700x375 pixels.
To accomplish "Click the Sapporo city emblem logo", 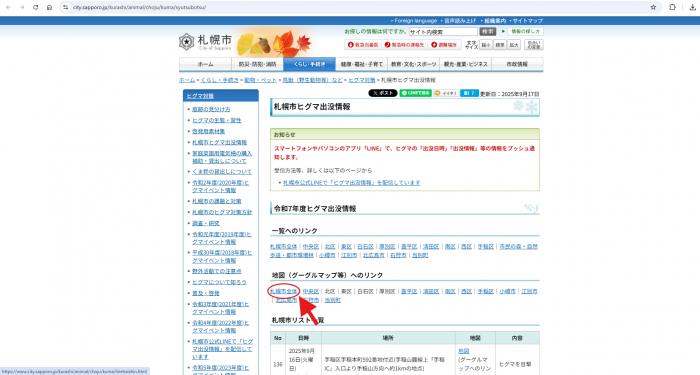I will coord(186,42).
